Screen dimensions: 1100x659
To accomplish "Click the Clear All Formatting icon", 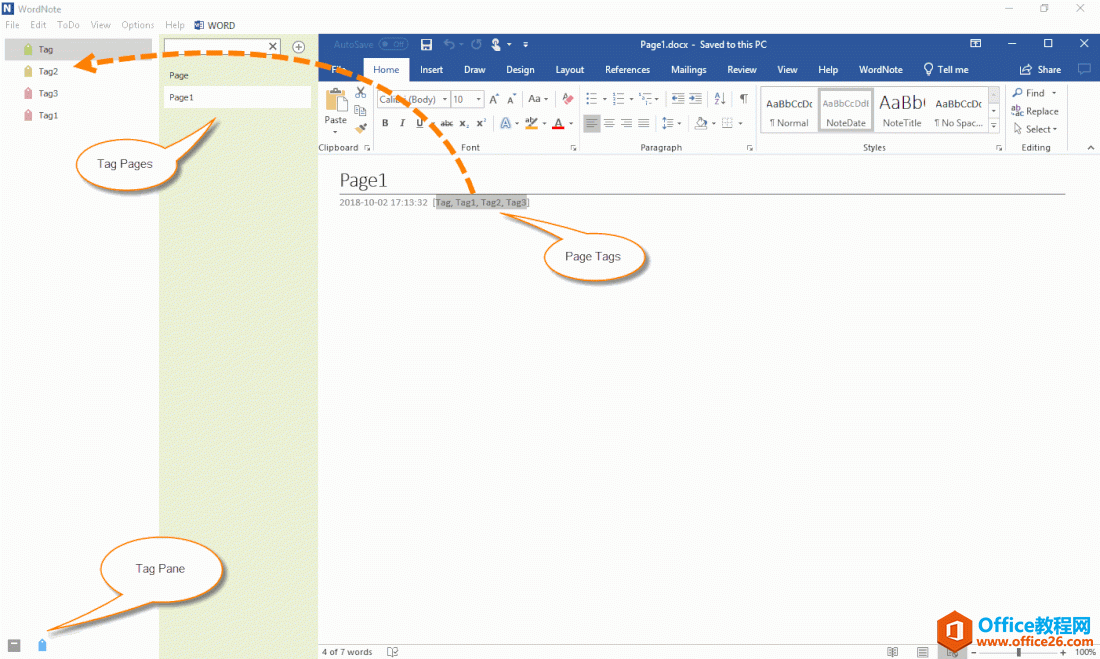I will tap(568, 99).
